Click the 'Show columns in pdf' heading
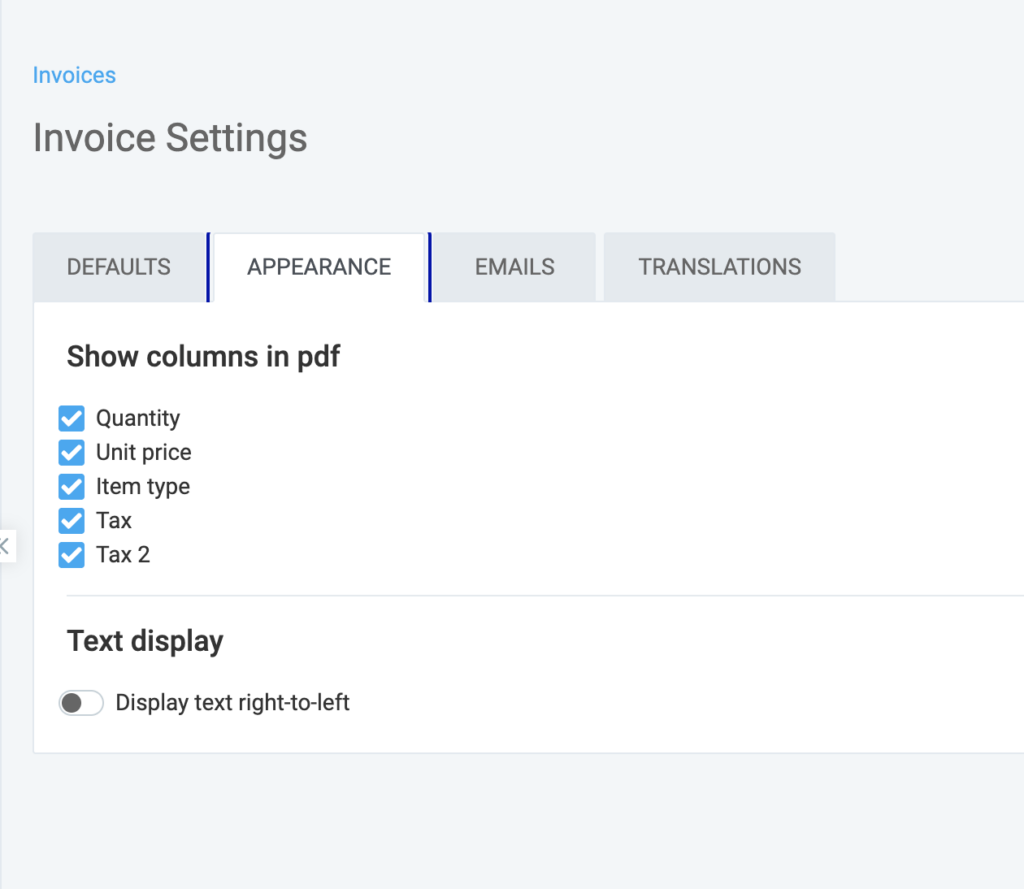 pyautogui.click(x=203, y=357)
